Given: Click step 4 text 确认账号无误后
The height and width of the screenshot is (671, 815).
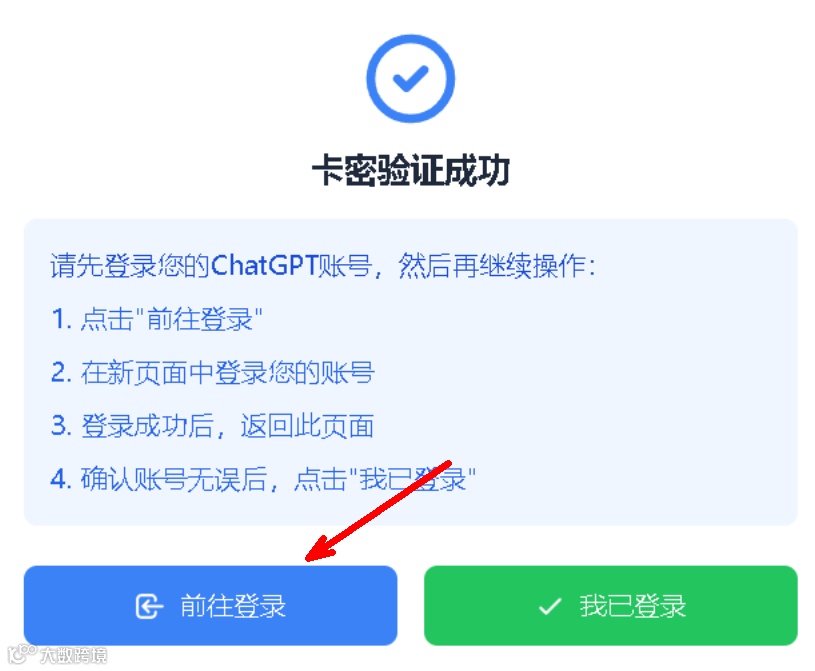Looking at the screenshot, I should [x=173, y=479].
